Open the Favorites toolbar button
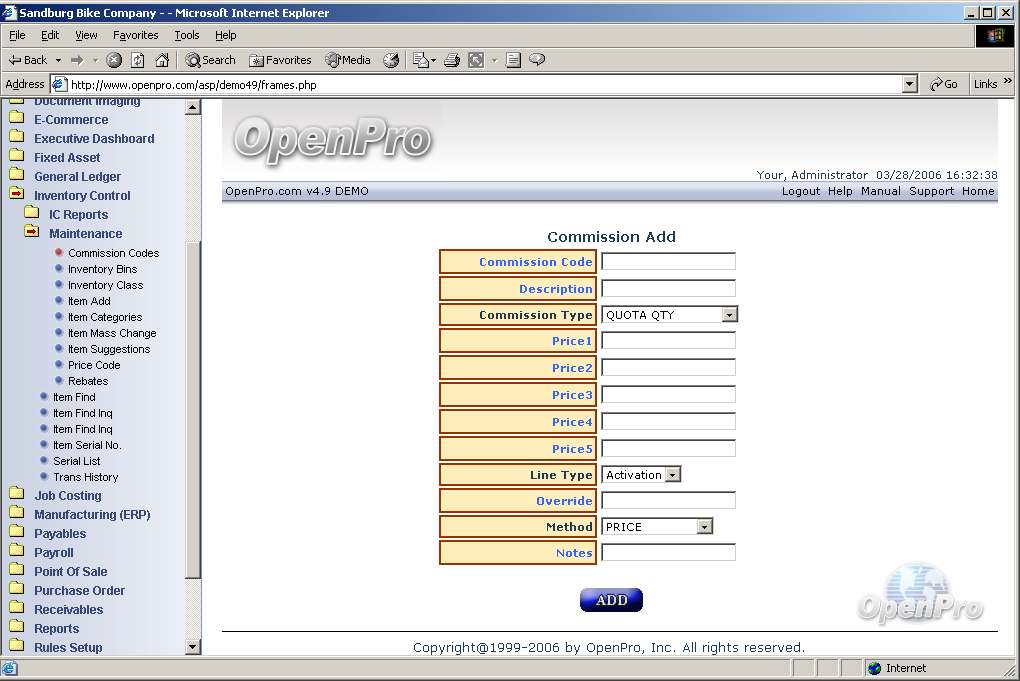Image resolution: width=1020 pixels, height=681 pixels. tap(280, 60)
